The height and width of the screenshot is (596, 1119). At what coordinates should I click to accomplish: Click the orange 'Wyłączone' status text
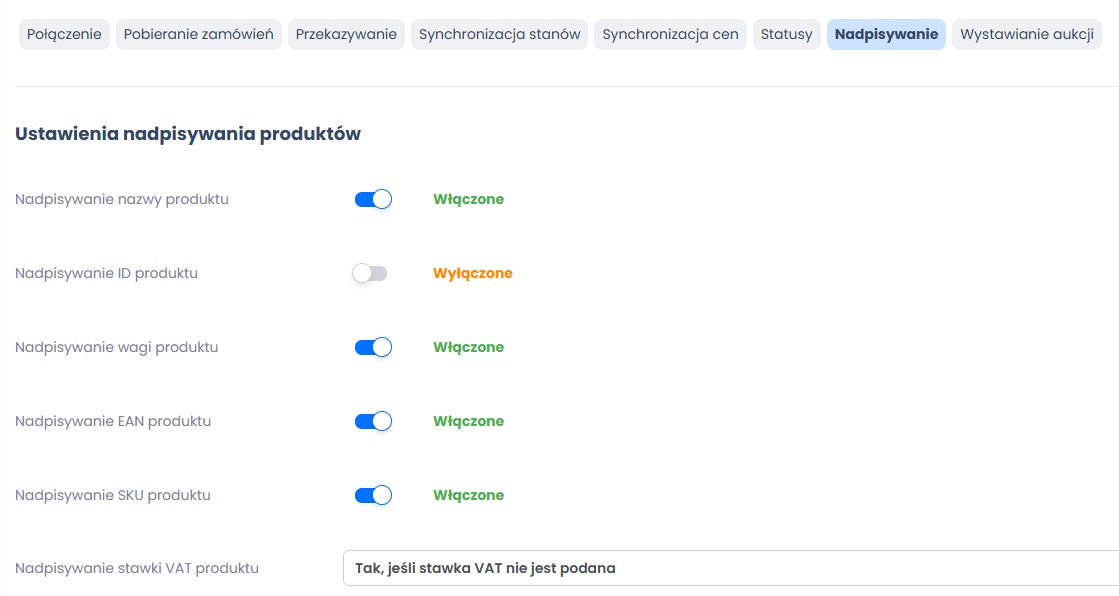[x=472, y=273]
